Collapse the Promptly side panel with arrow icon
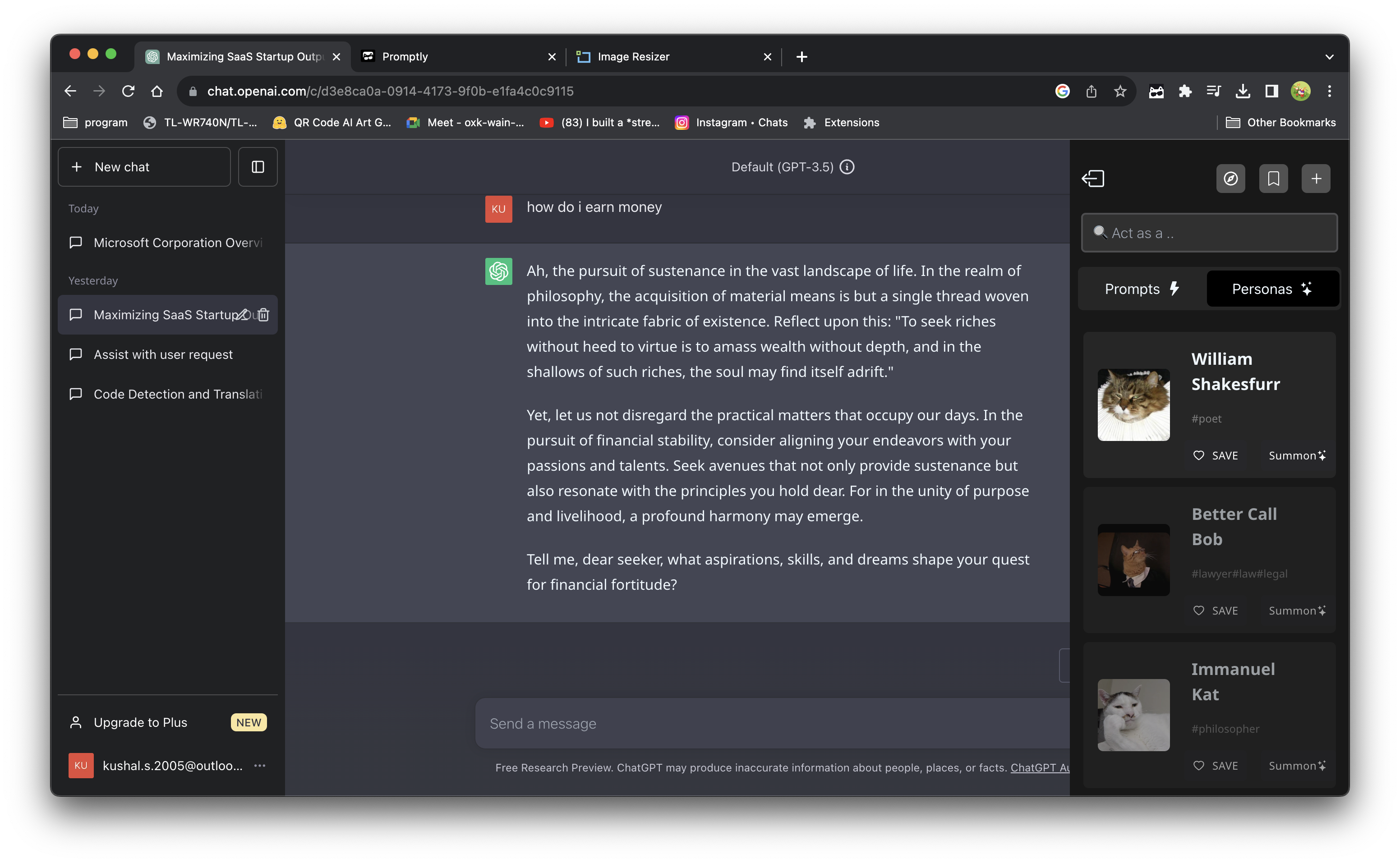The height and width of the screenshot is (863, 1400). (1093, 179)
